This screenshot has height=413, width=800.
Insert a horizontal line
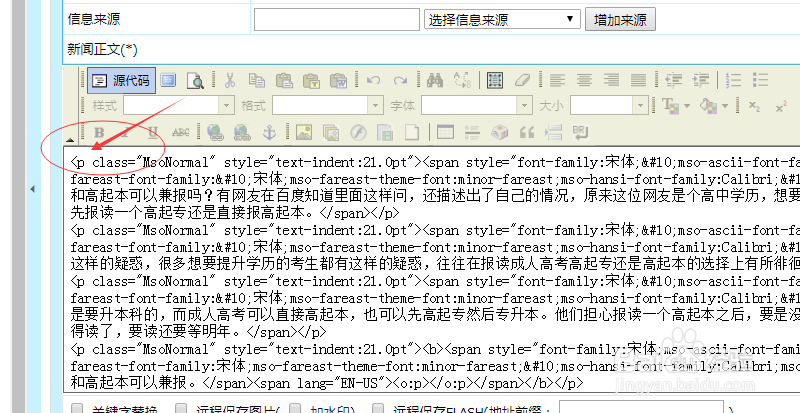pyautogui.click(x=472, y=133)
